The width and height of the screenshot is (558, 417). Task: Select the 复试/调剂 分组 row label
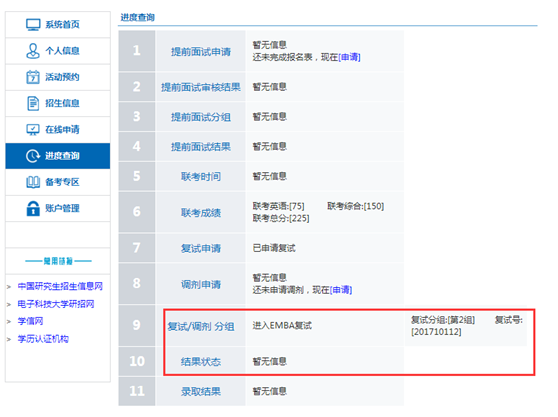click(201, 326)
